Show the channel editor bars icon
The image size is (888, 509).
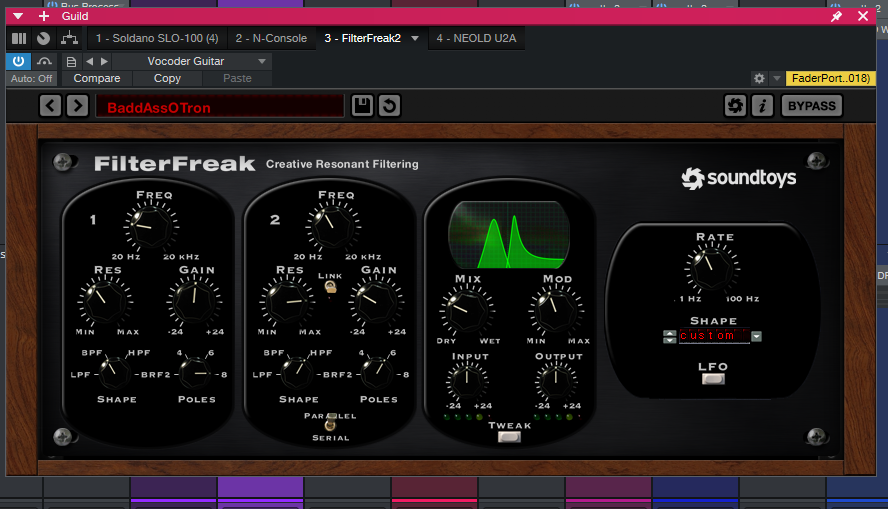(x=19, y=39)
